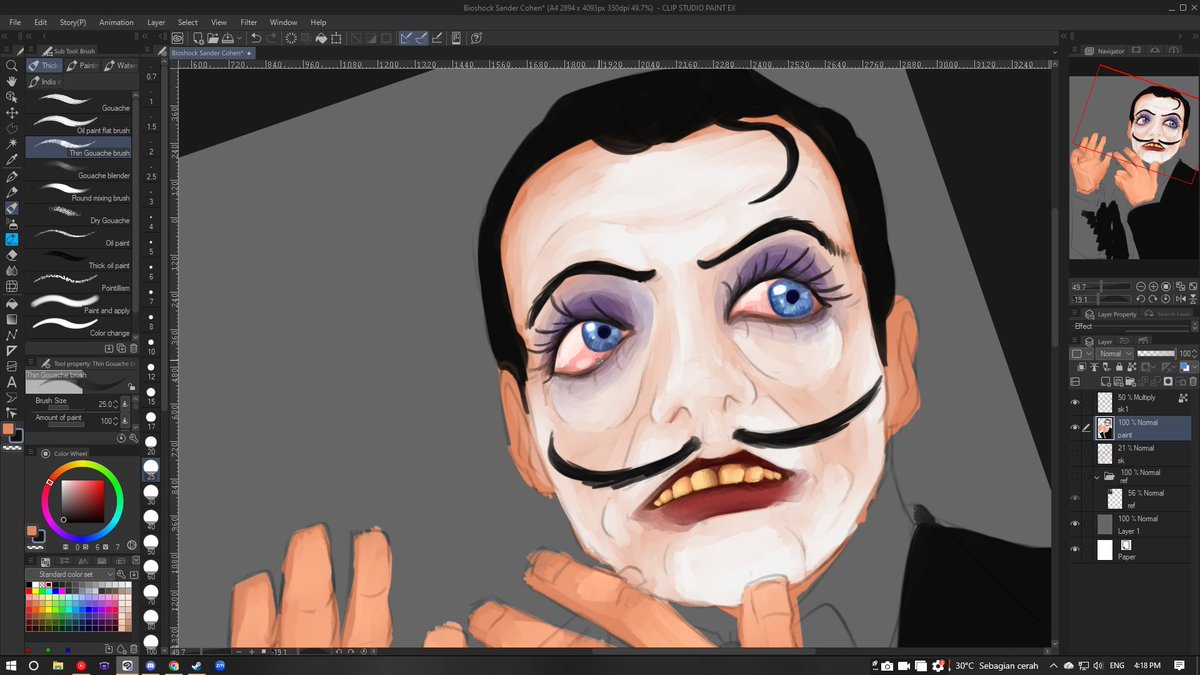Toggle visibility of ref folder layer

click(x=1075, y=477)
